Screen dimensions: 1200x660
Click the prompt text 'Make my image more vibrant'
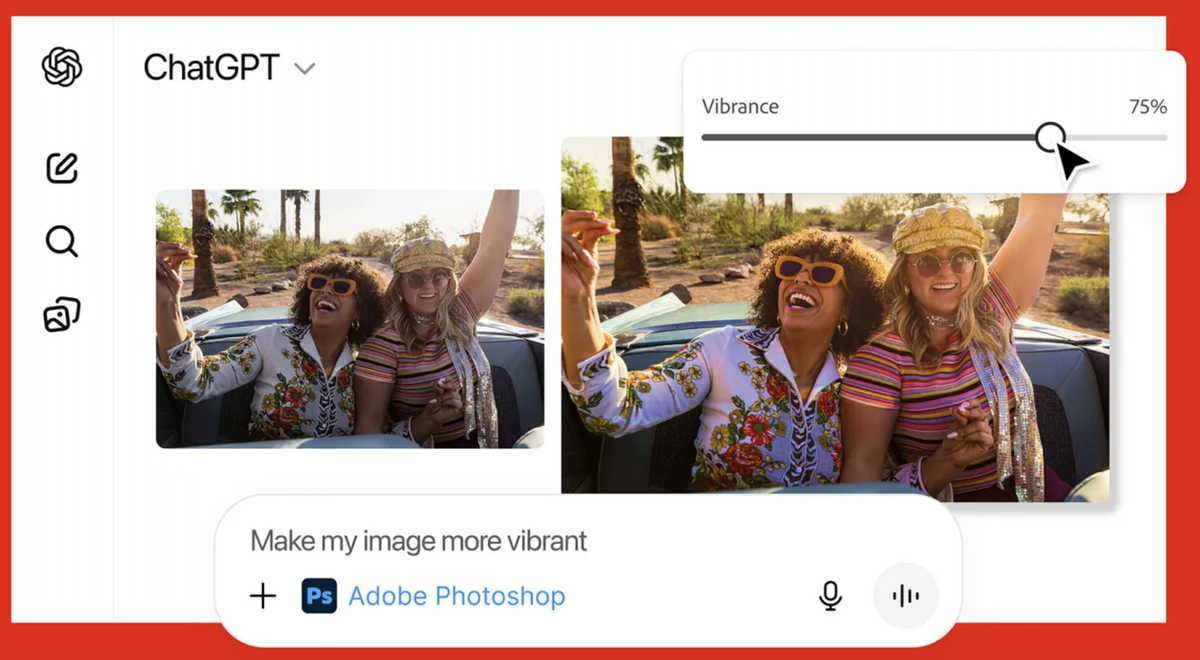[418, 540]
